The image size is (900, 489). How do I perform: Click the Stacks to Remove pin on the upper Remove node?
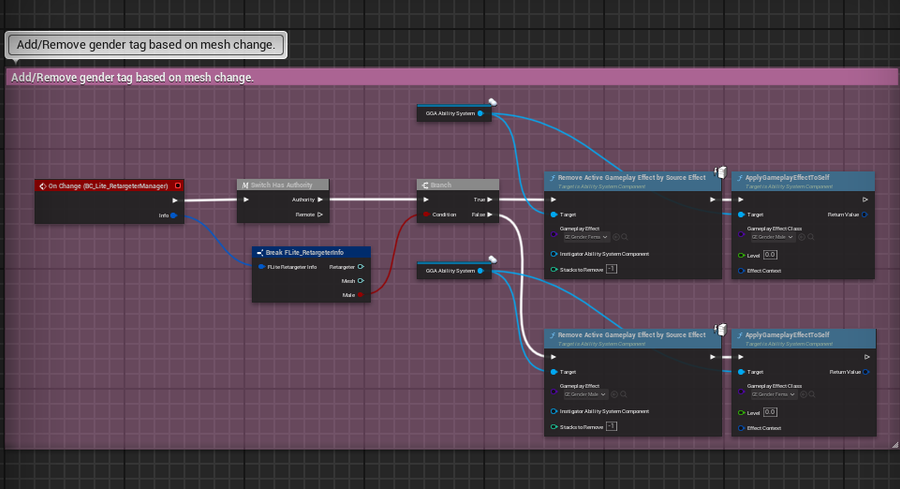point(554,270)
